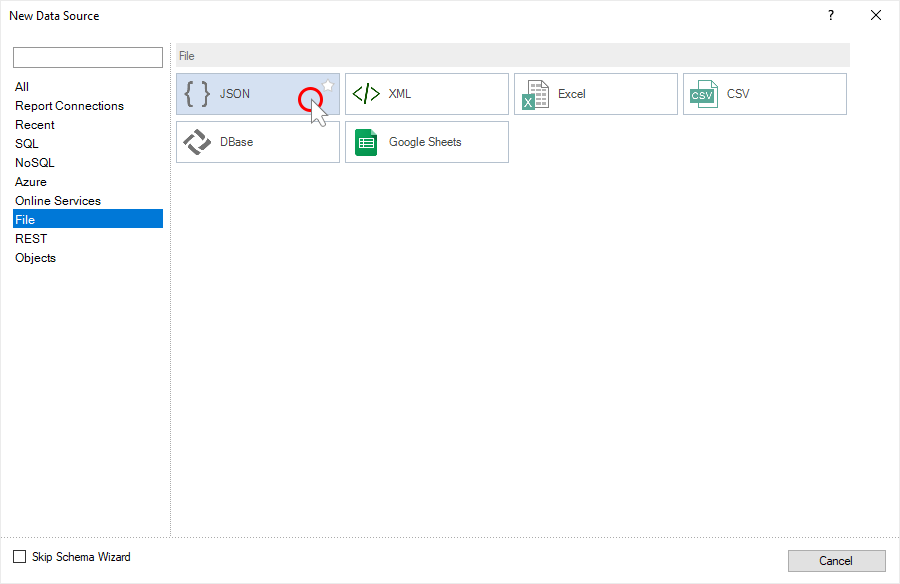Image resolution: width=900 pixels, height=584 pixels.
Task: Go to the NoSQL category
Action: (35, 163)
